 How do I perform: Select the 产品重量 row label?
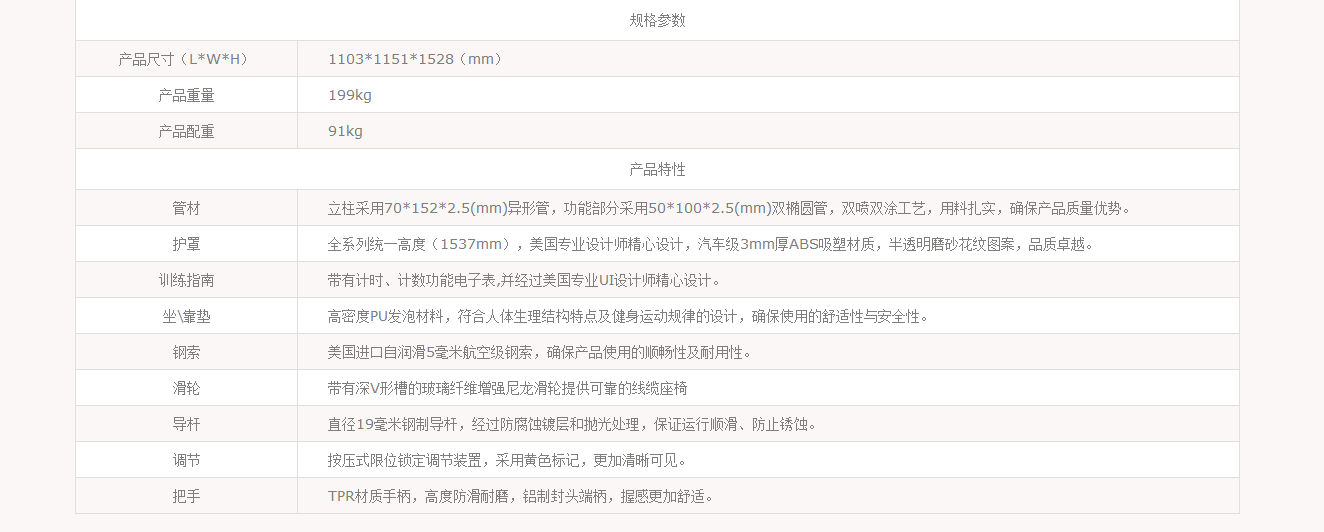click(x=186, y=95)
